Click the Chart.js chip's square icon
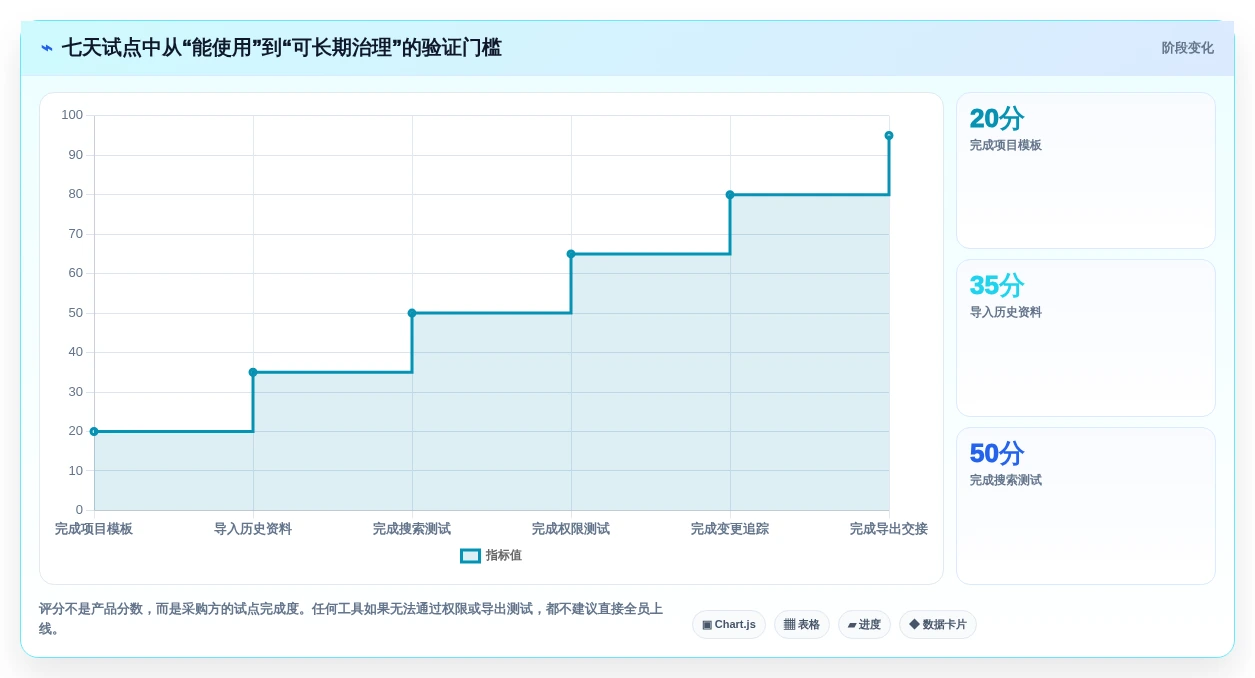Viewport: 1255px width, 678px height. tap(707, 625)
